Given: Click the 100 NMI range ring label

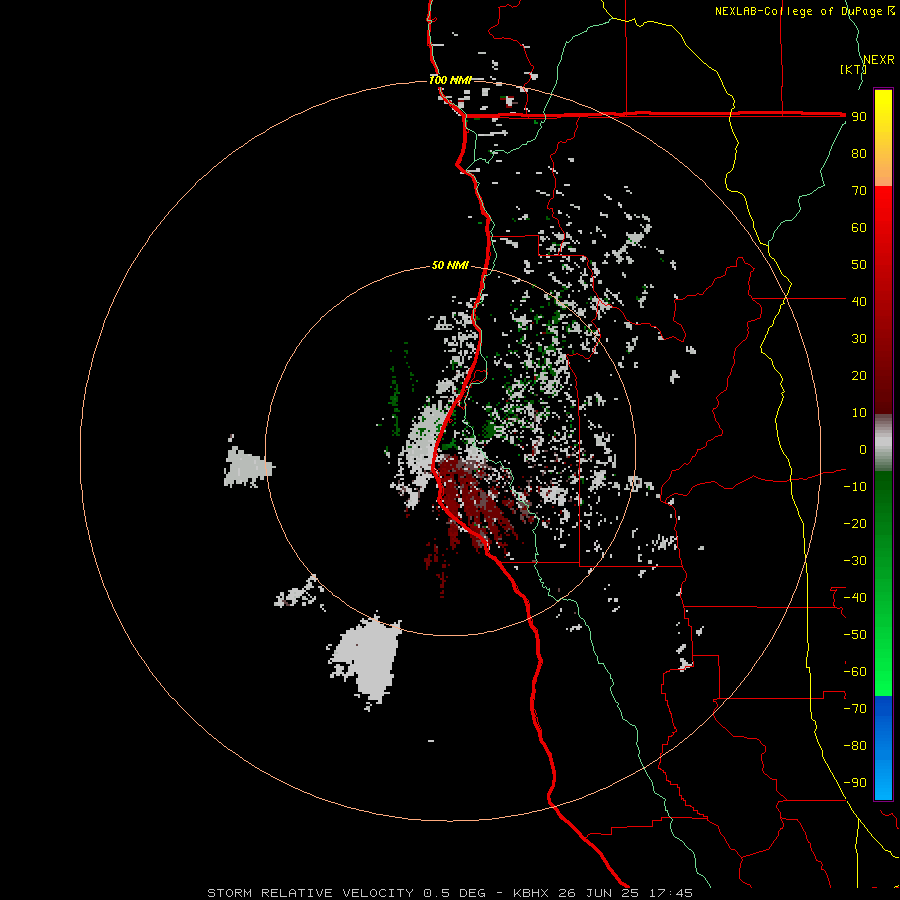Looking at the screenshot, I should [x=450, y=80].
